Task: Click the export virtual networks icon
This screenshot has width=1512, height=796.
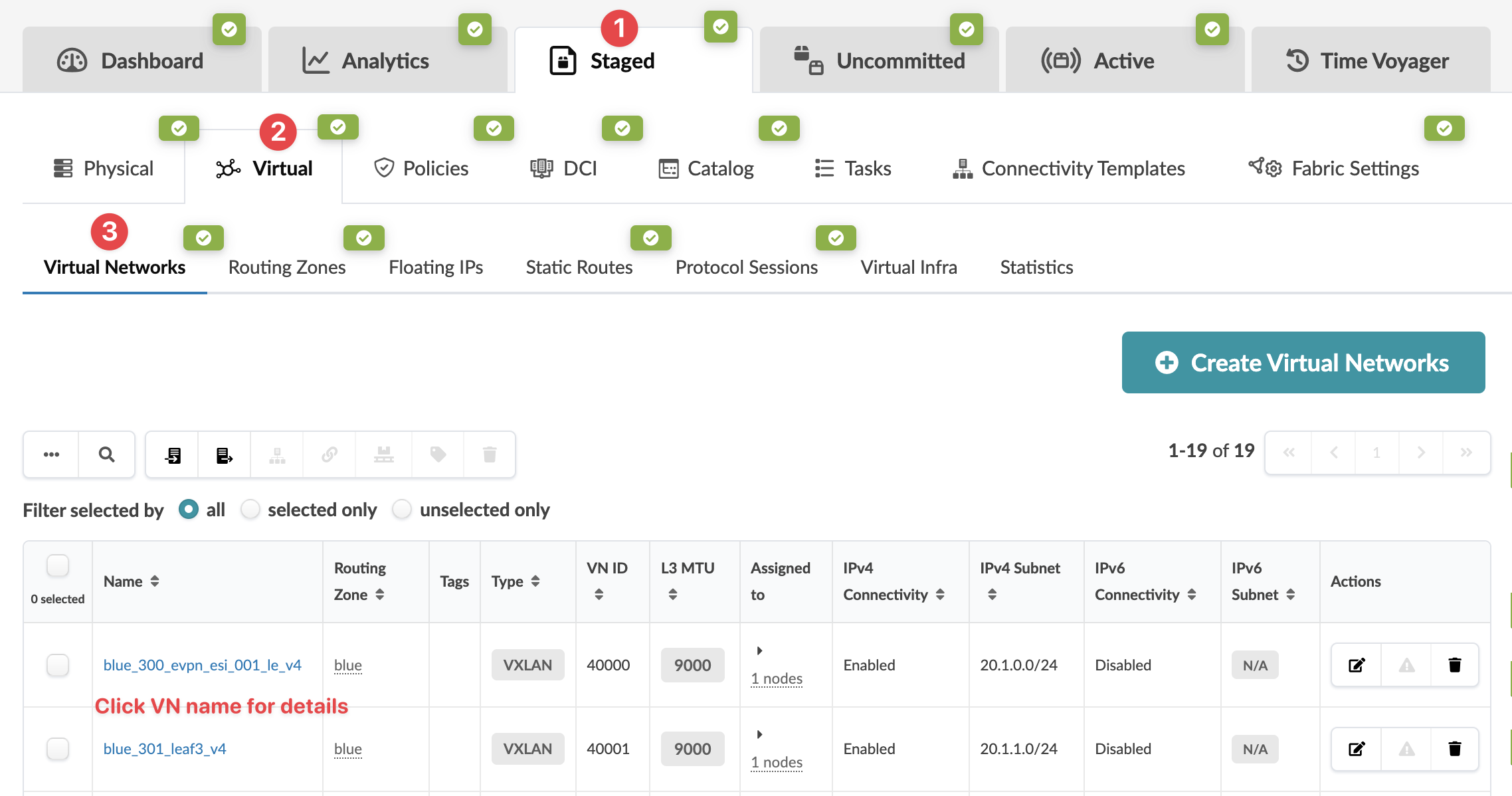Action: click(225, 454)
